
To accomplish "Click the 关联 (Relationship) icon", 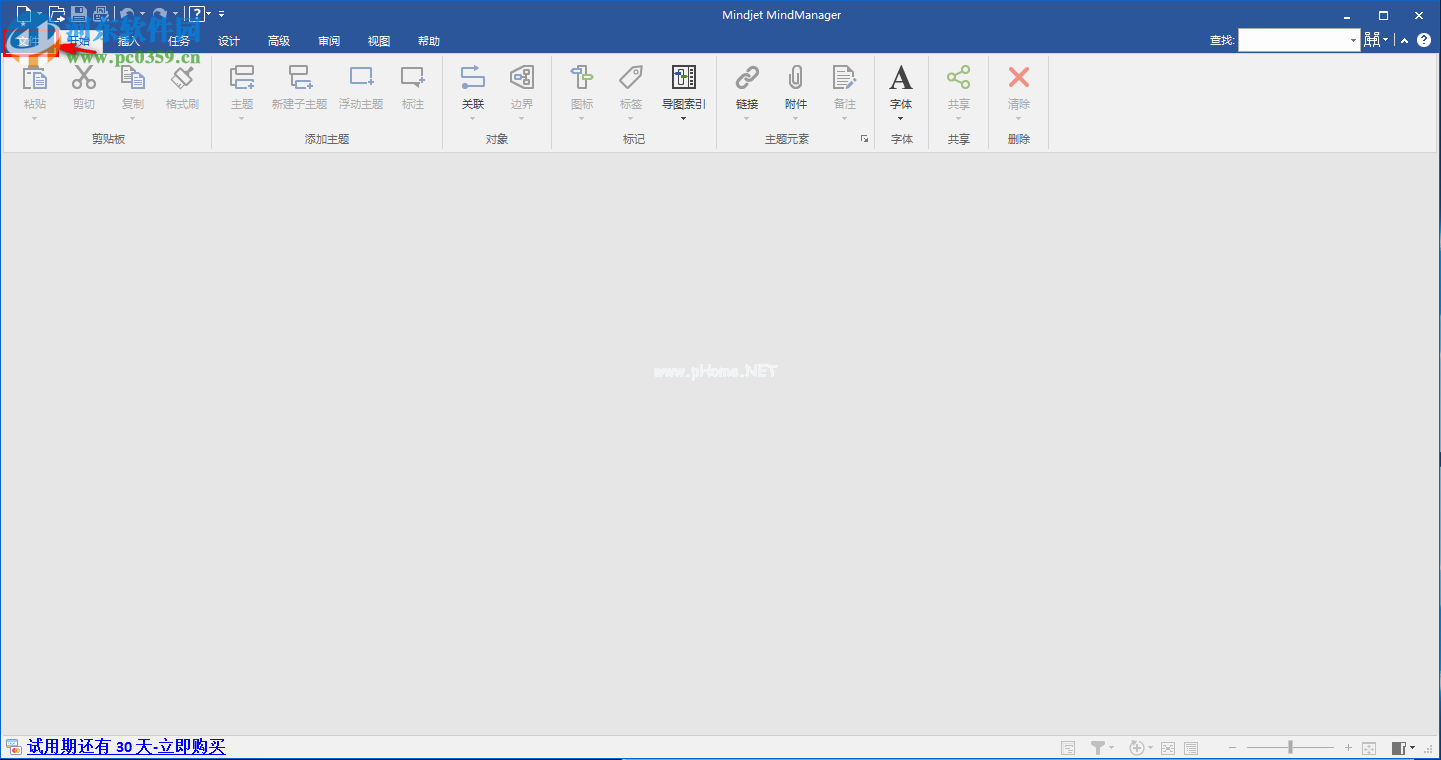I will click(473, 77).
